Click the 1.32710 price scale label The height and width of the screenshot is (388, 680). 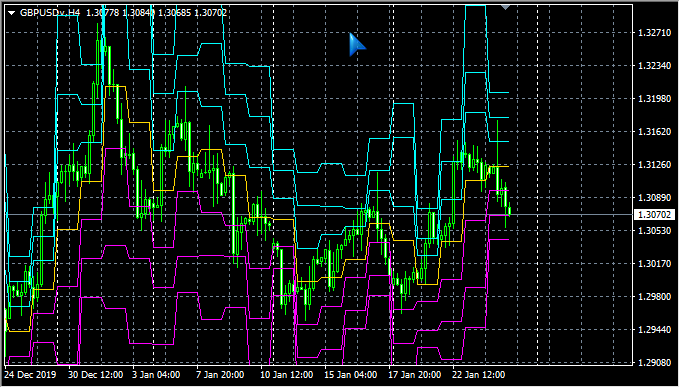(654, 33)
